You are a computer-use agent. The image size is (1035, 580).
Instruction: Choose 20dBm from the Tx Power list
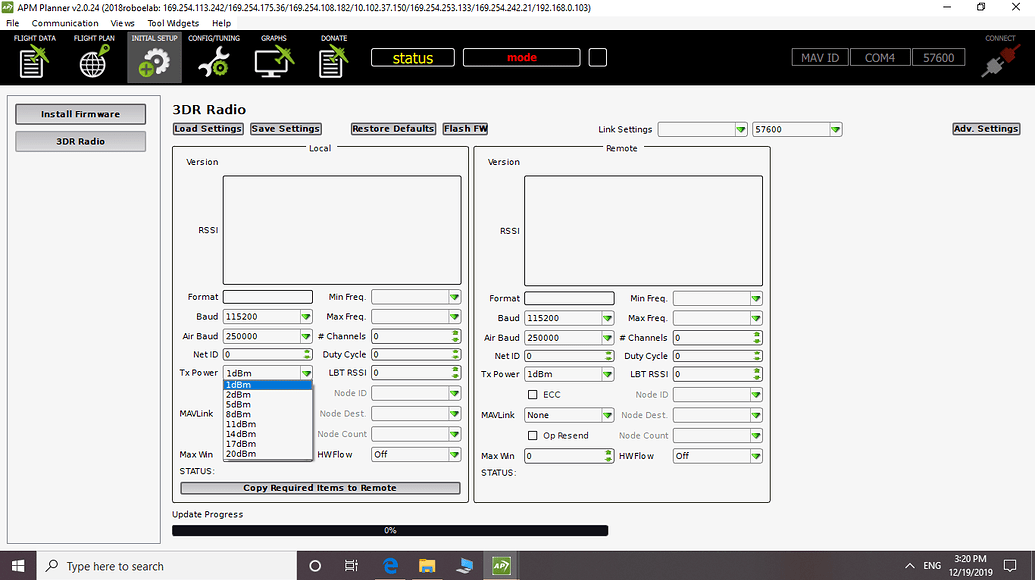240,454
